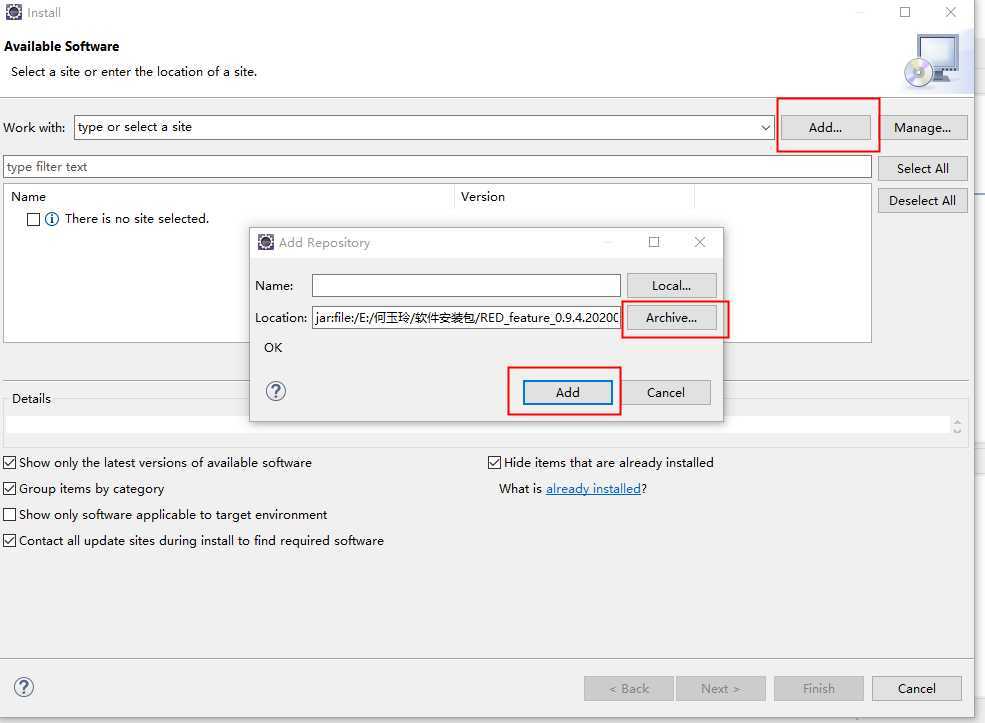Click Deselect All button
Image resolution: width=985 pixels, height=723 pixels.
922,200
